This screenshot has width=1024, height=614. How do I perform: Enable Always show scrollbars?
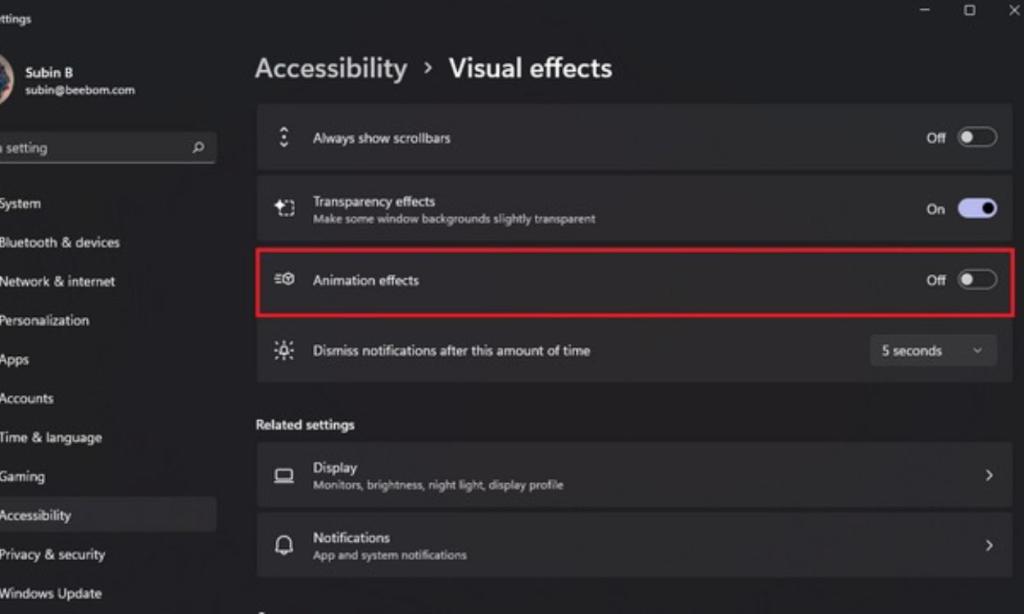[977, 137]
